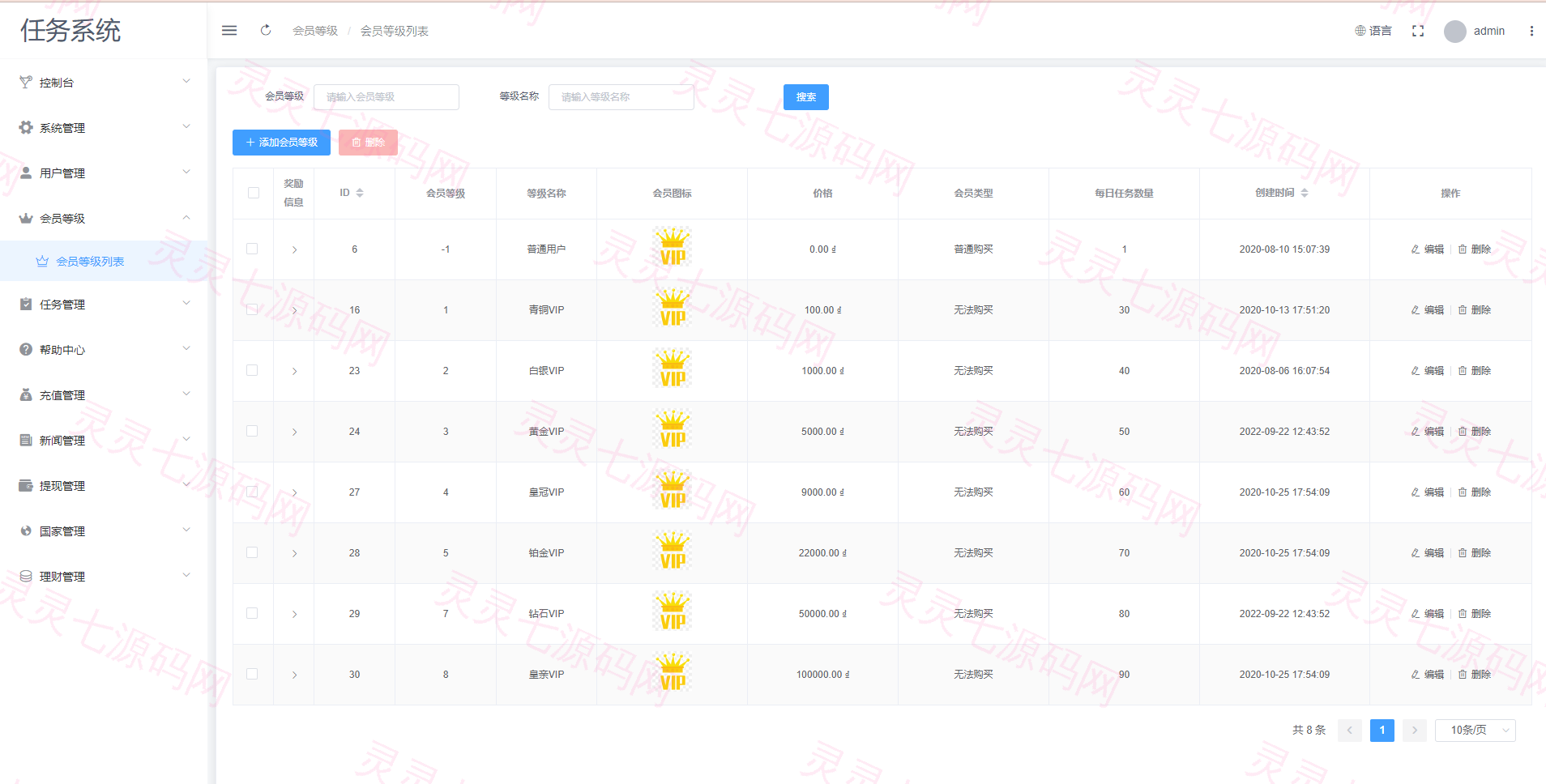Delete the 皇亲VIP level row

pos(1475,675)
